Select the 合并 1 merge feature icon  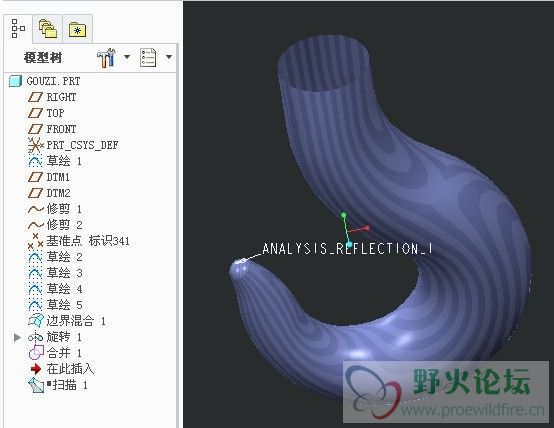(x=36, y=353)
